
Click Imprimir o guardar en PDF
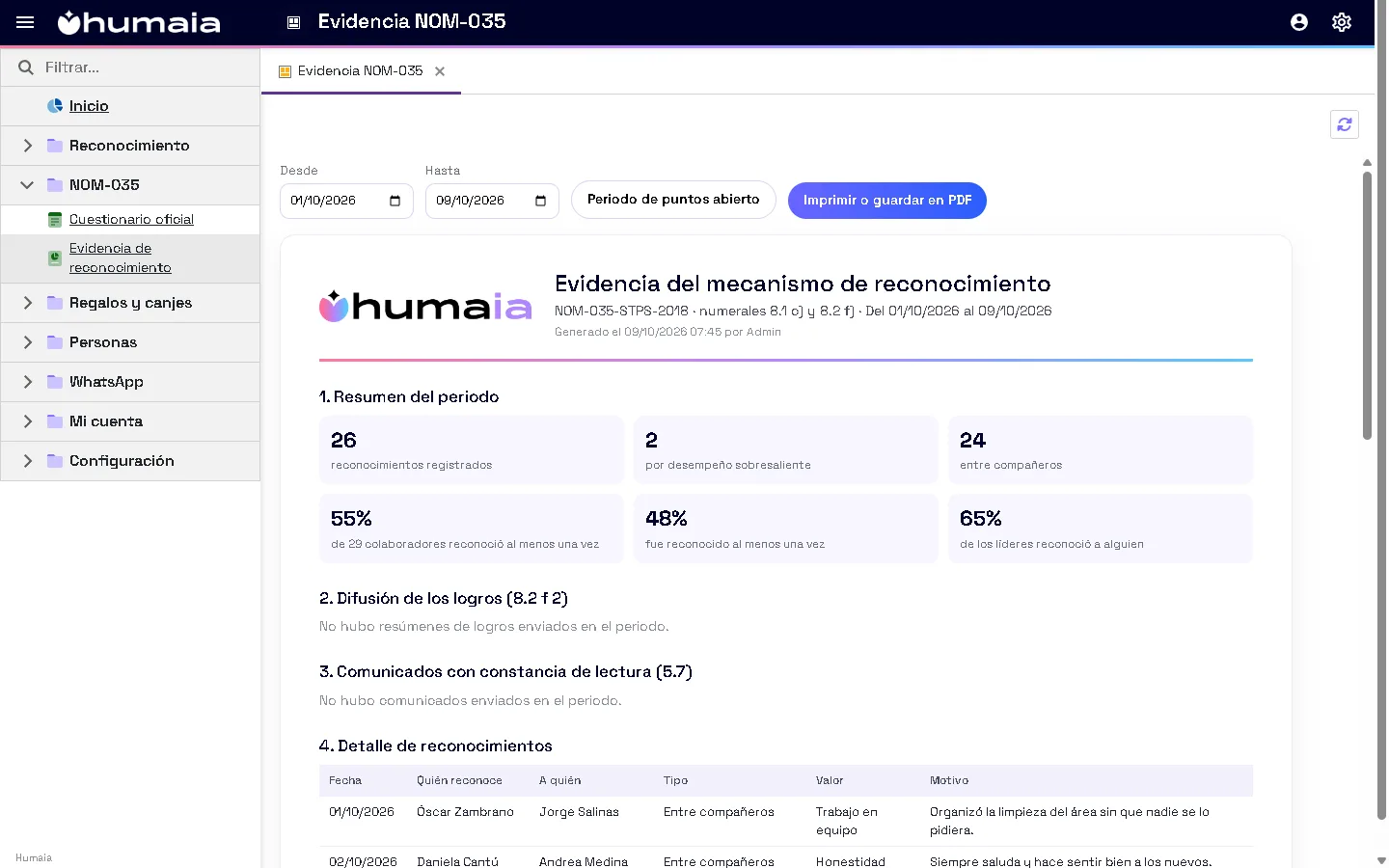tap(887, 201)
